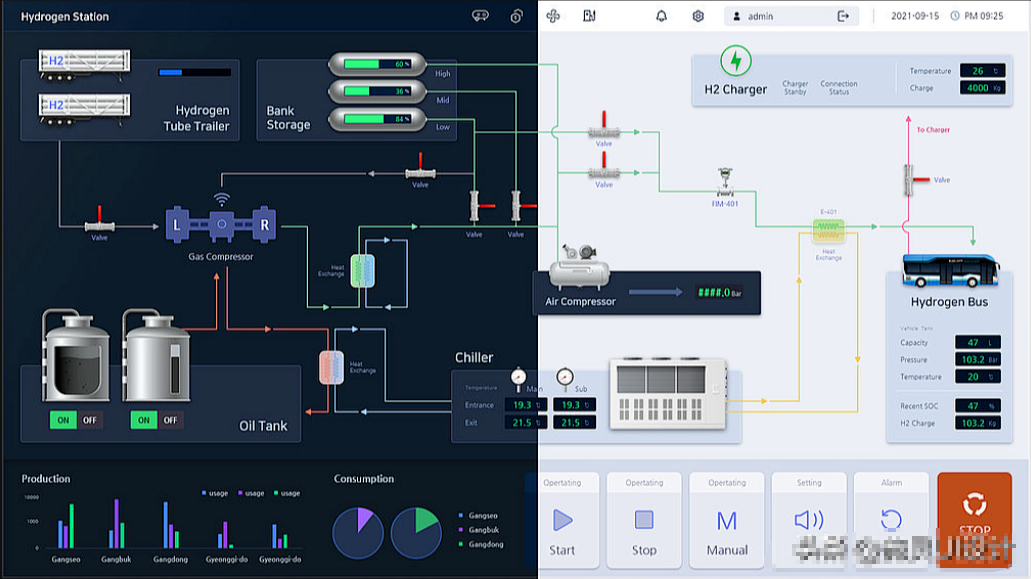This screenshot has width=1031, height=579.
Task: Click the Connection Status label
Action: [x=839, y=87]
